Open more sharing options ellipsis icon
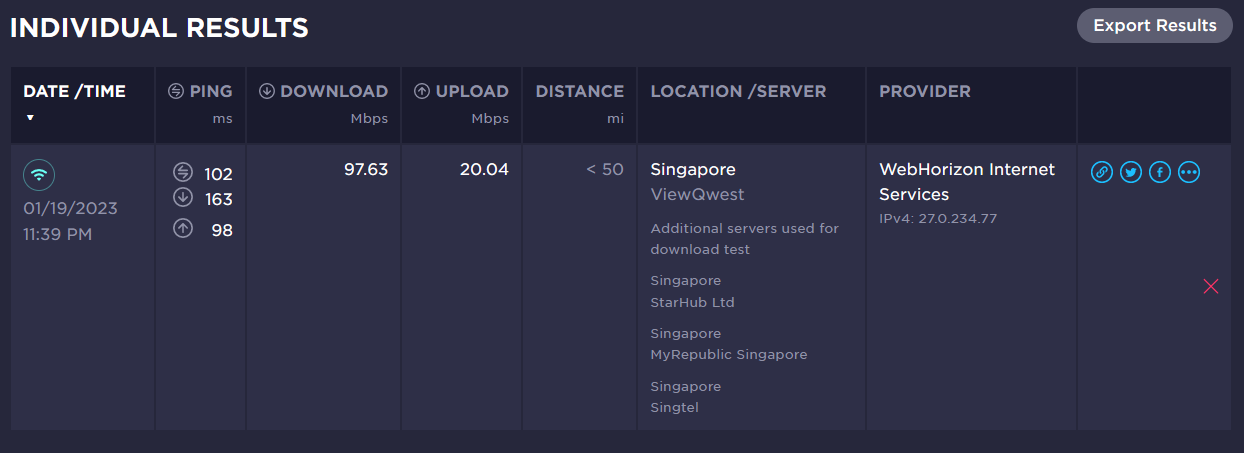Viewport: 1244px width, 453px height. pyautogui.click(x=1189, y=172)
